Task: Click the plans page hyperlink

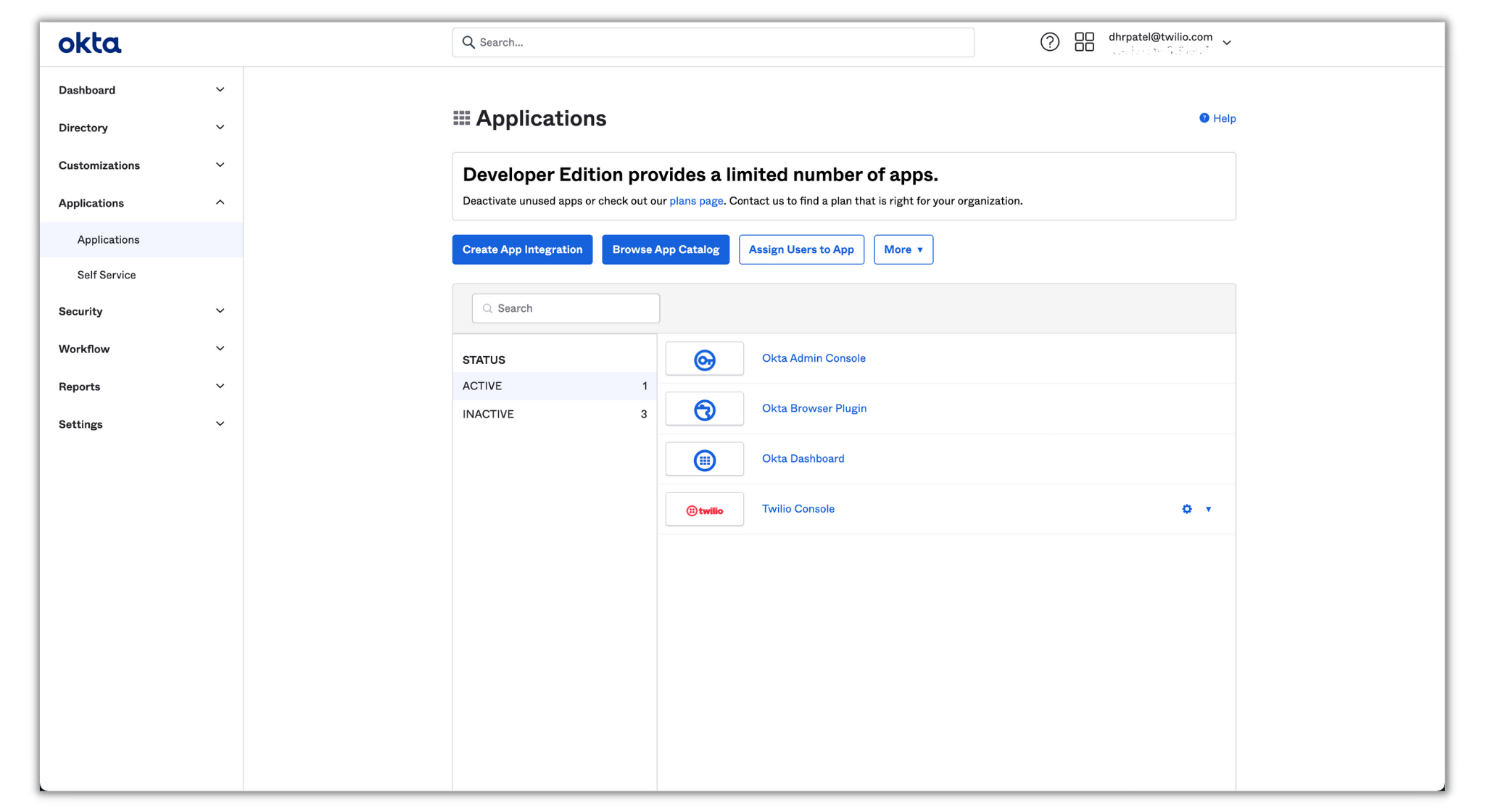Action: tap(697, 200)
